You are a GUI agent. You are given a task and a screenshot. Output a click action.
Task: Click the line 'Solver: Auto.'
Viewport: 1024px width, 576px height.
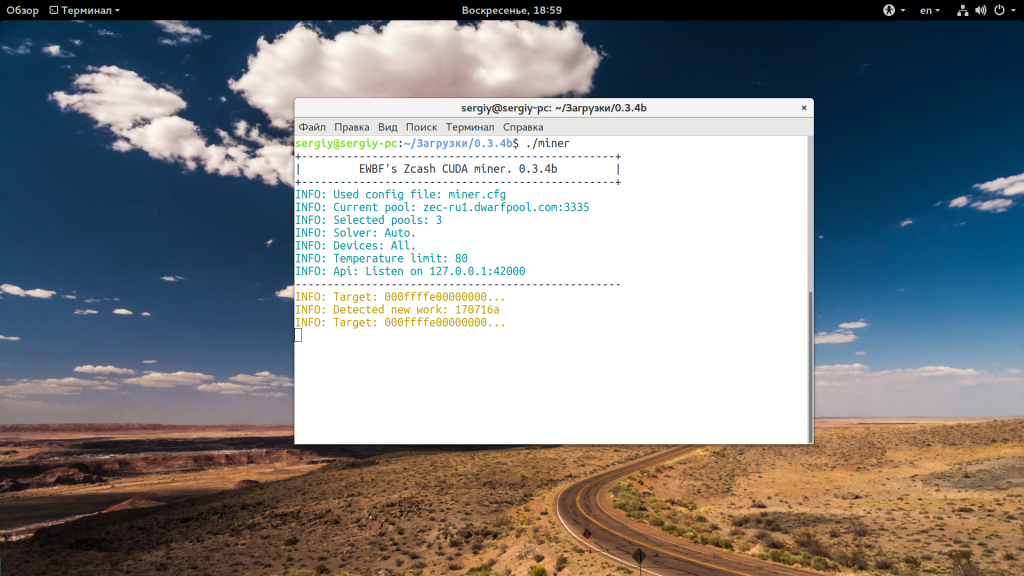click(x=355, y=233)
